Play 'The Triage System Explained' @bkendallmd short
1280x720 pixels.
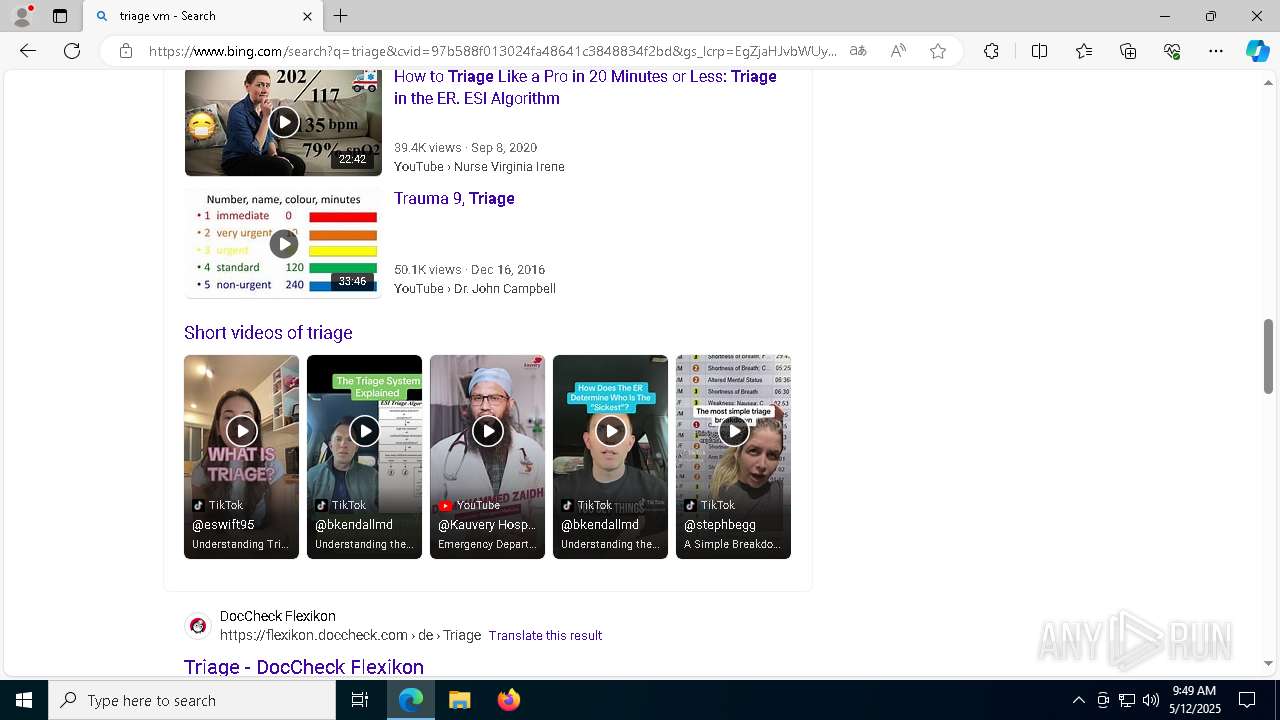coord(364,456)
